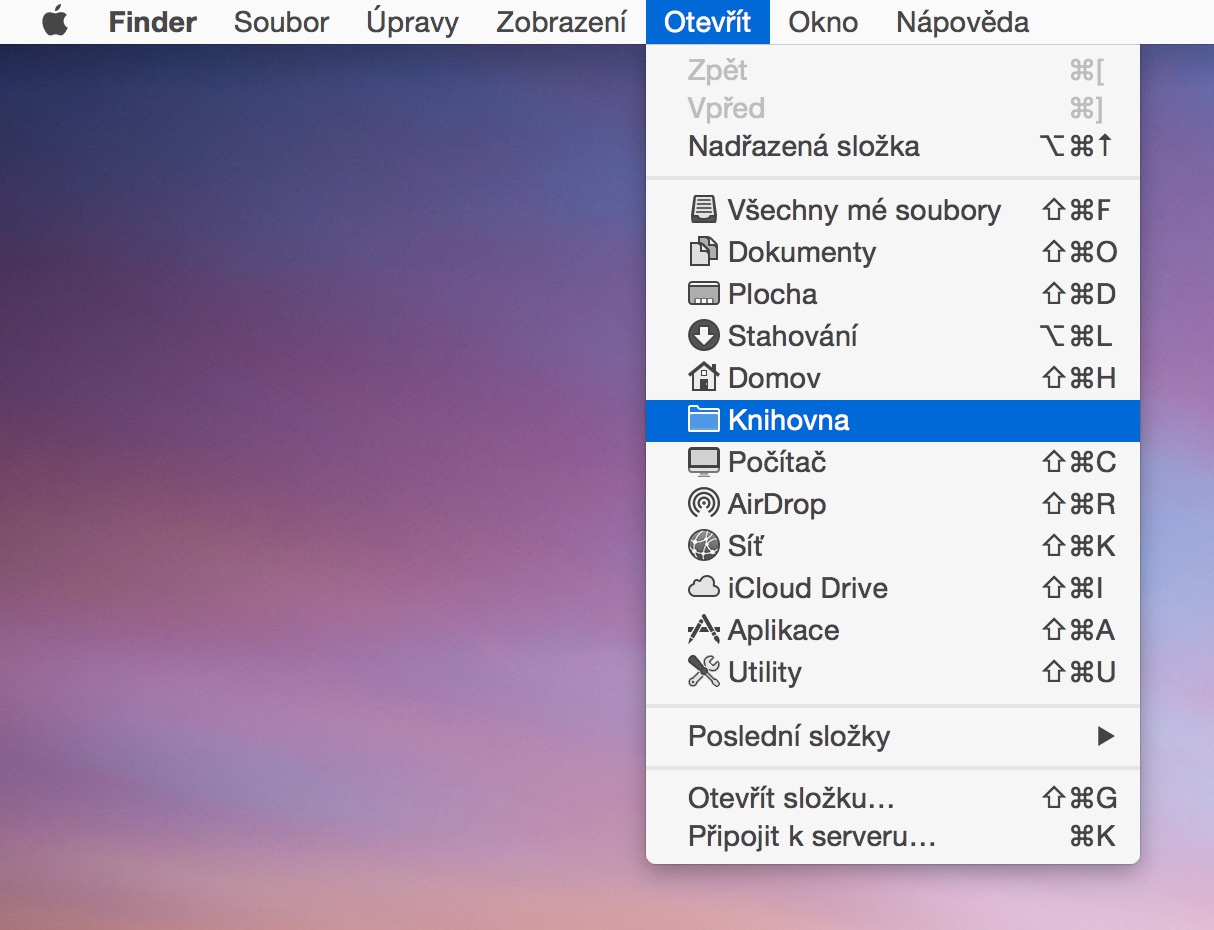Viewport: 1214px width, 930px height.
Task: Select highlighted Knihovna label
Action: tap(789, 420)
